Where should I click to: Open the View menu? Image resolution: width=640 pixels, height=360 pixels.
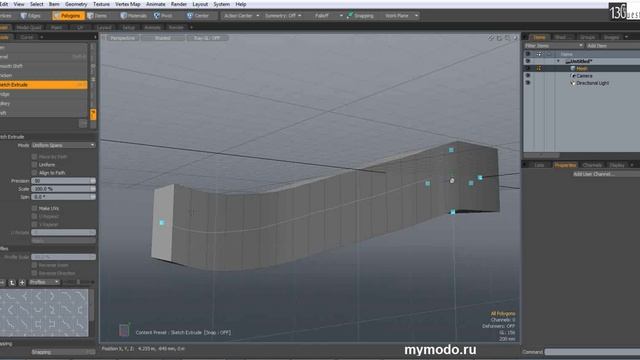click(19, 4)
